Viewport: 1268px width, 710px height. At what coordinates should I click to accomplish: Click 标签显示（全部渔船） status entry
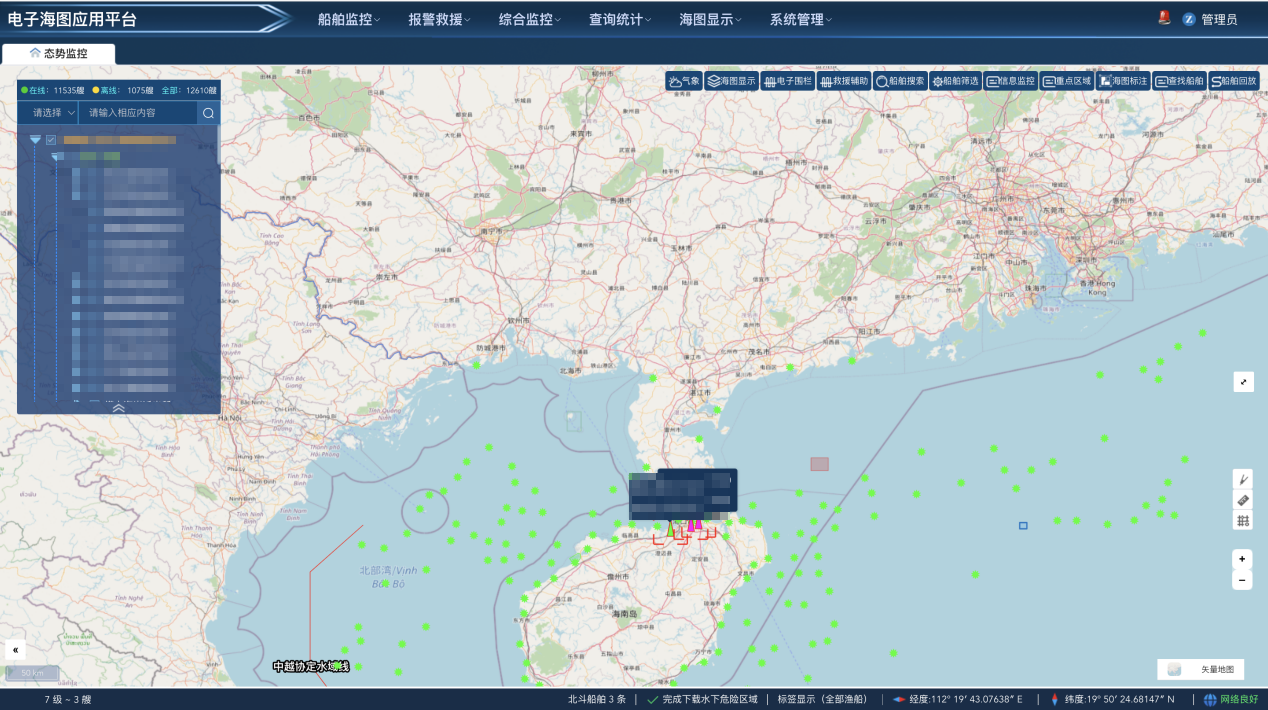coord(822,699)
